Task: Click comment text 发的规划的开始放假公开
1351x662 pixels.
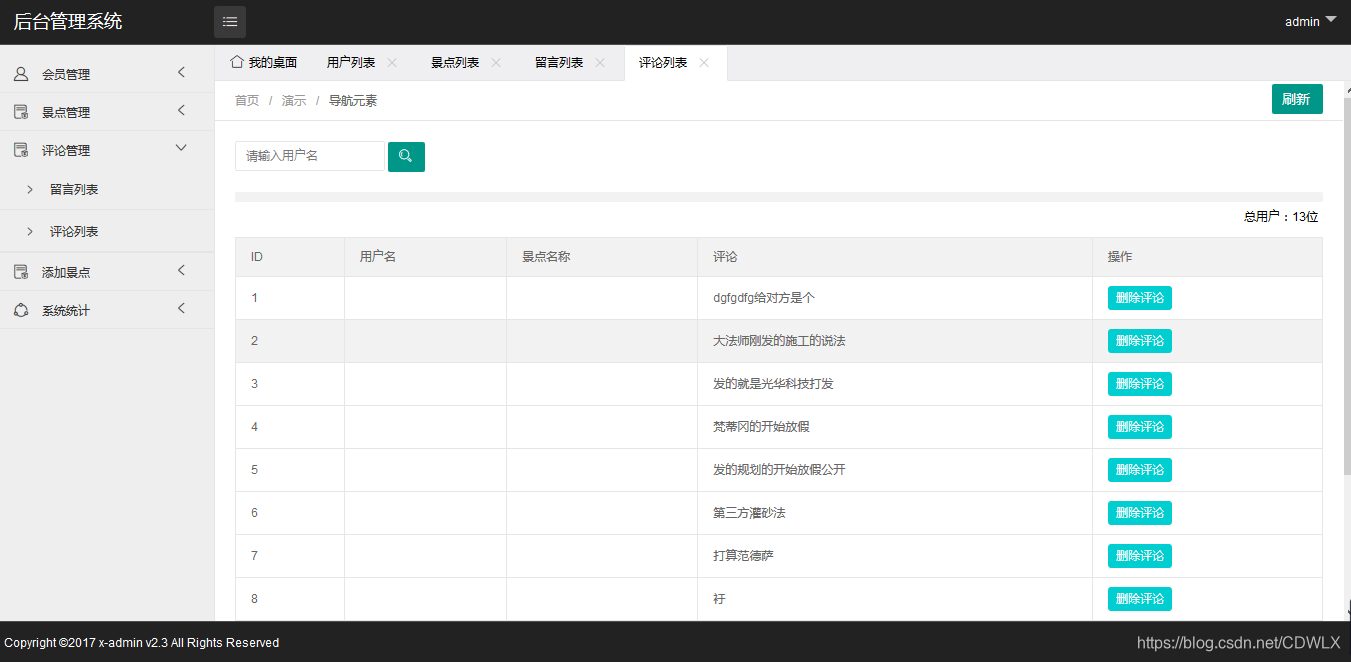Action: [779, 470]
